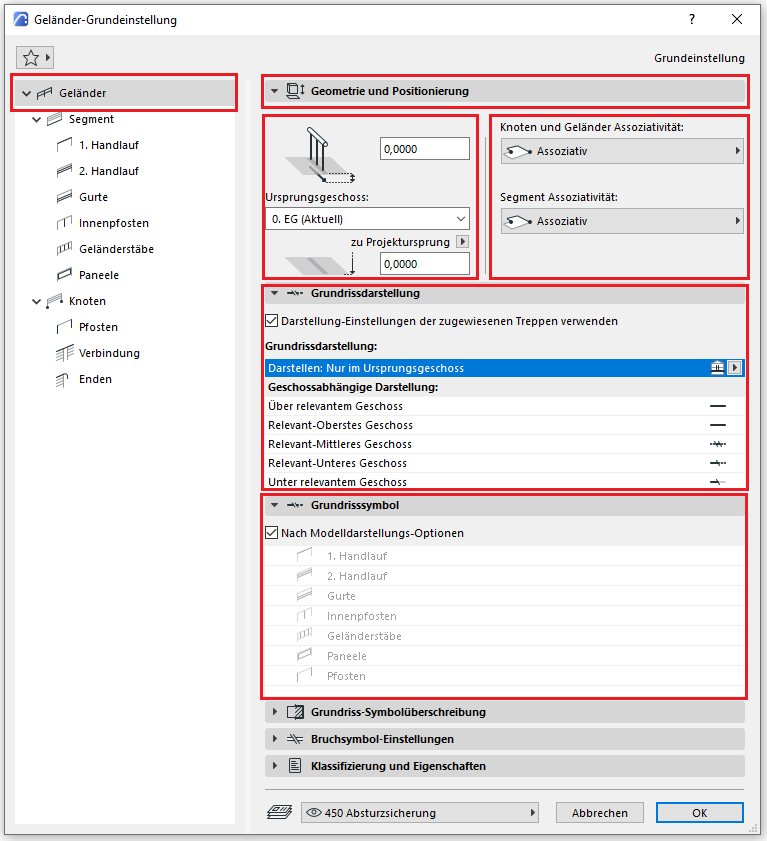
Task: Open the Segment Assoziativität dropdown
Action: click(622, 221)
